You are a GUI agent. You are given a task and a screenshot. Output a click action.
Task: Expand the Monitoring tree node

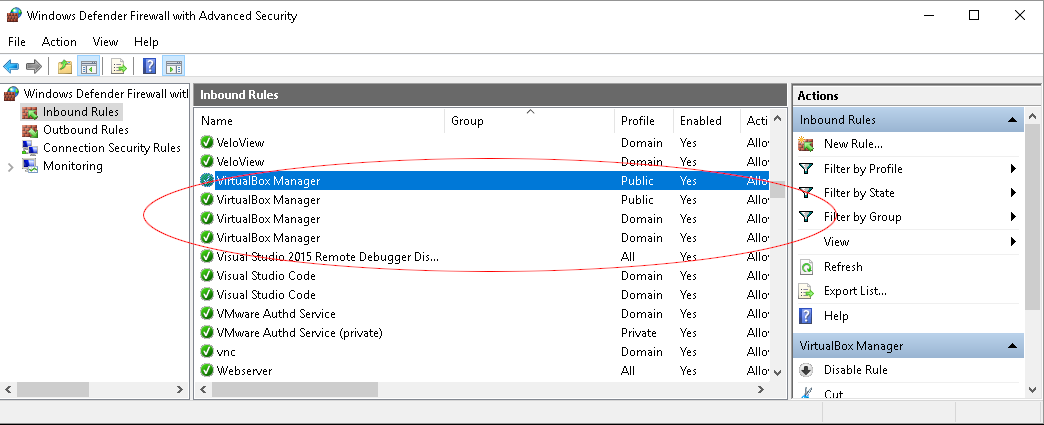[10, 167]
